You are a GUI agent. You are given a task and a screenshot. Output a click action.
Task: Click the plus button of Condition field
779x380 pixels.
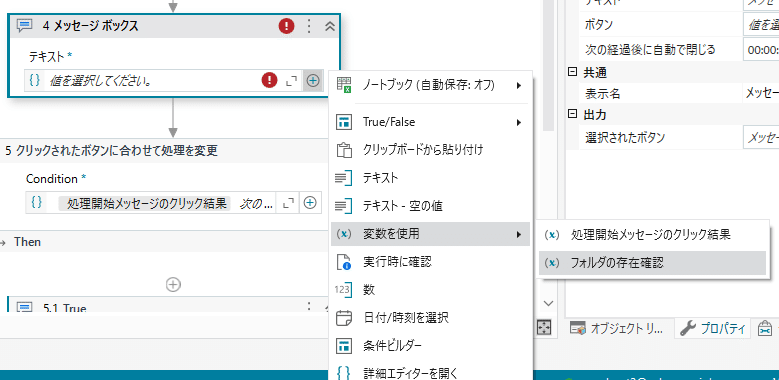point(310,203)
